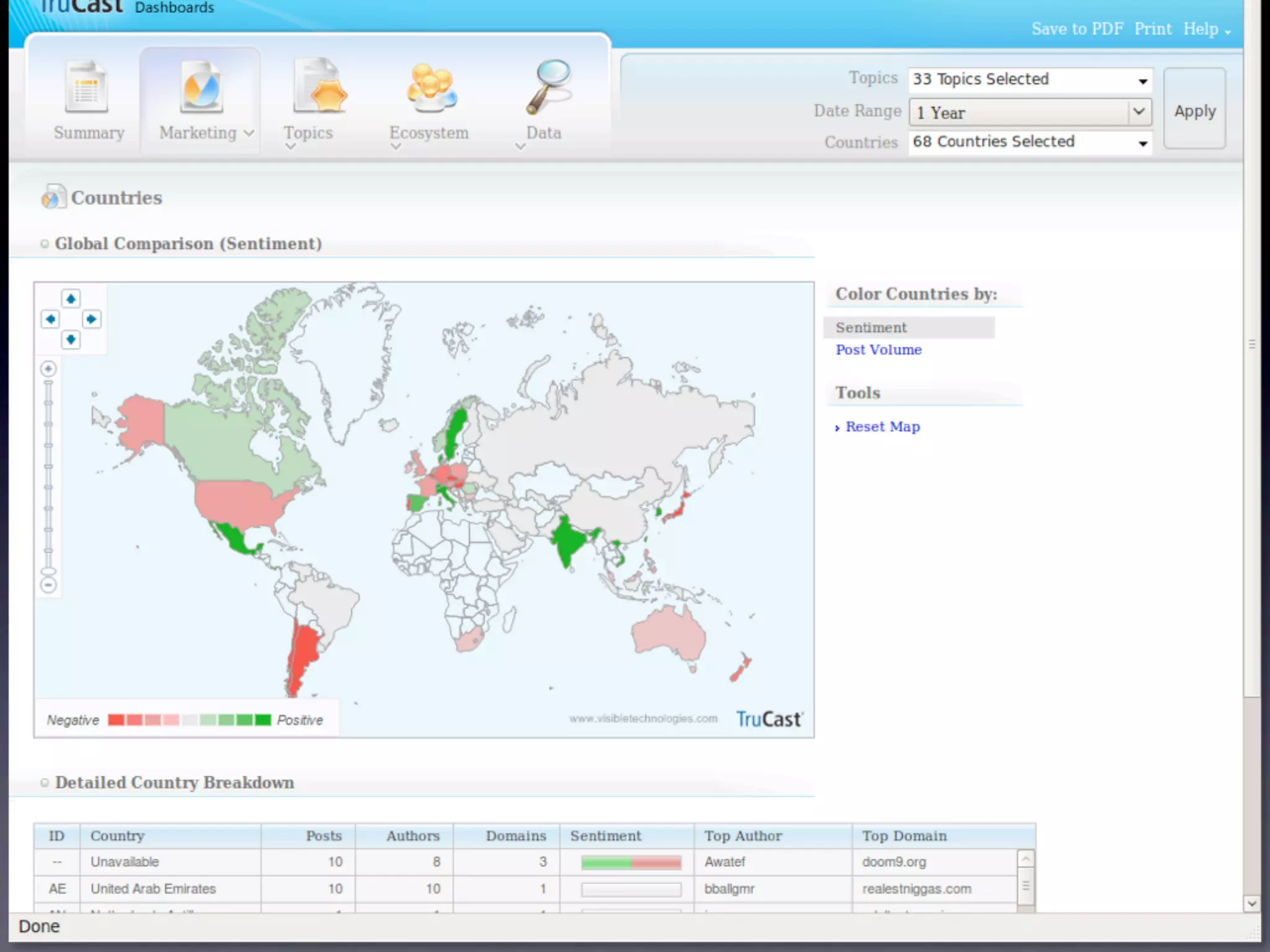The width and height of the screenshot is (1270, 952).
Task: Open the Data magnifying glass icon
Action: pos(549,87)
